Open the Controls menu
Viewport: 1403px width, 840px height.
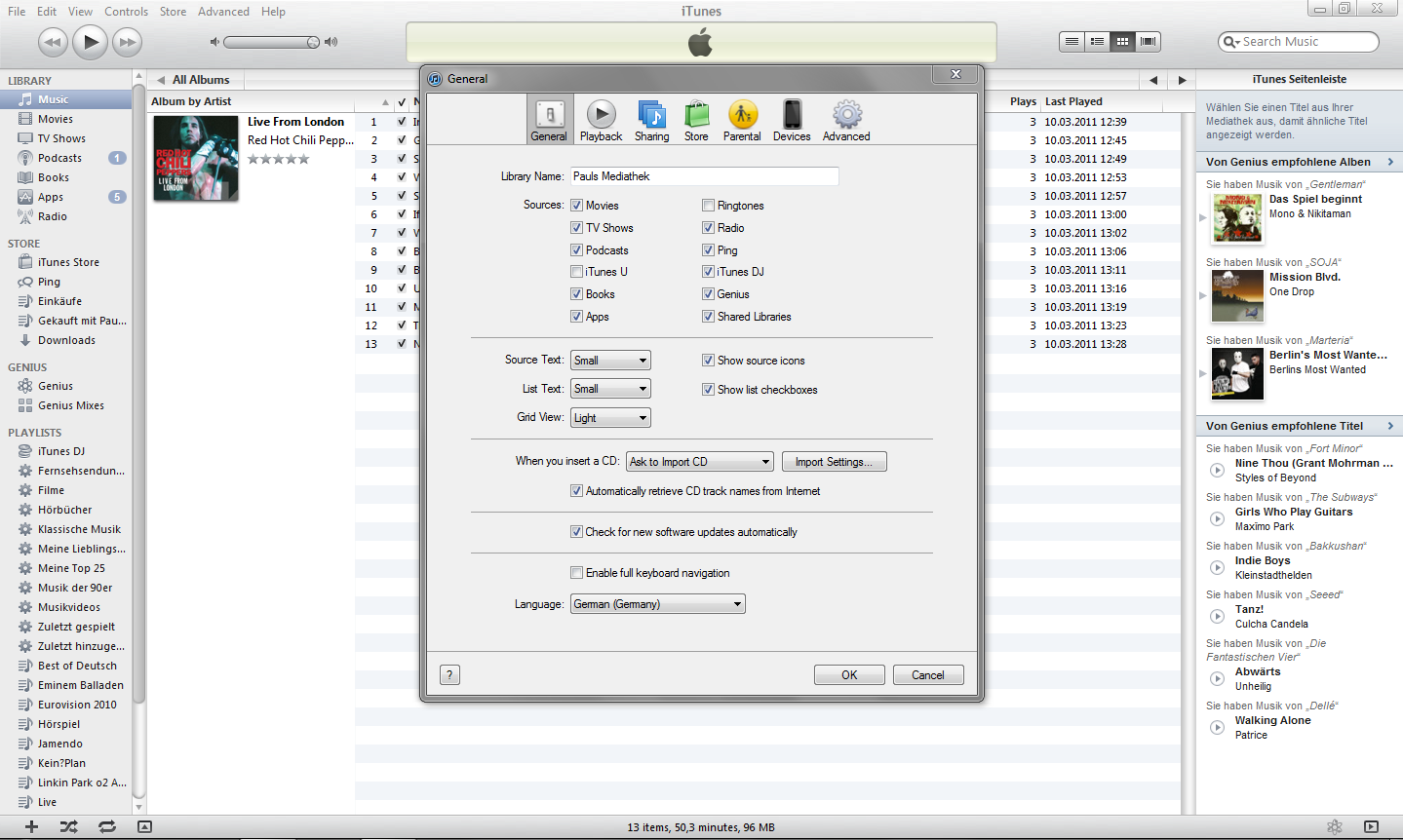pyautogui.click(x=127, y=12)
